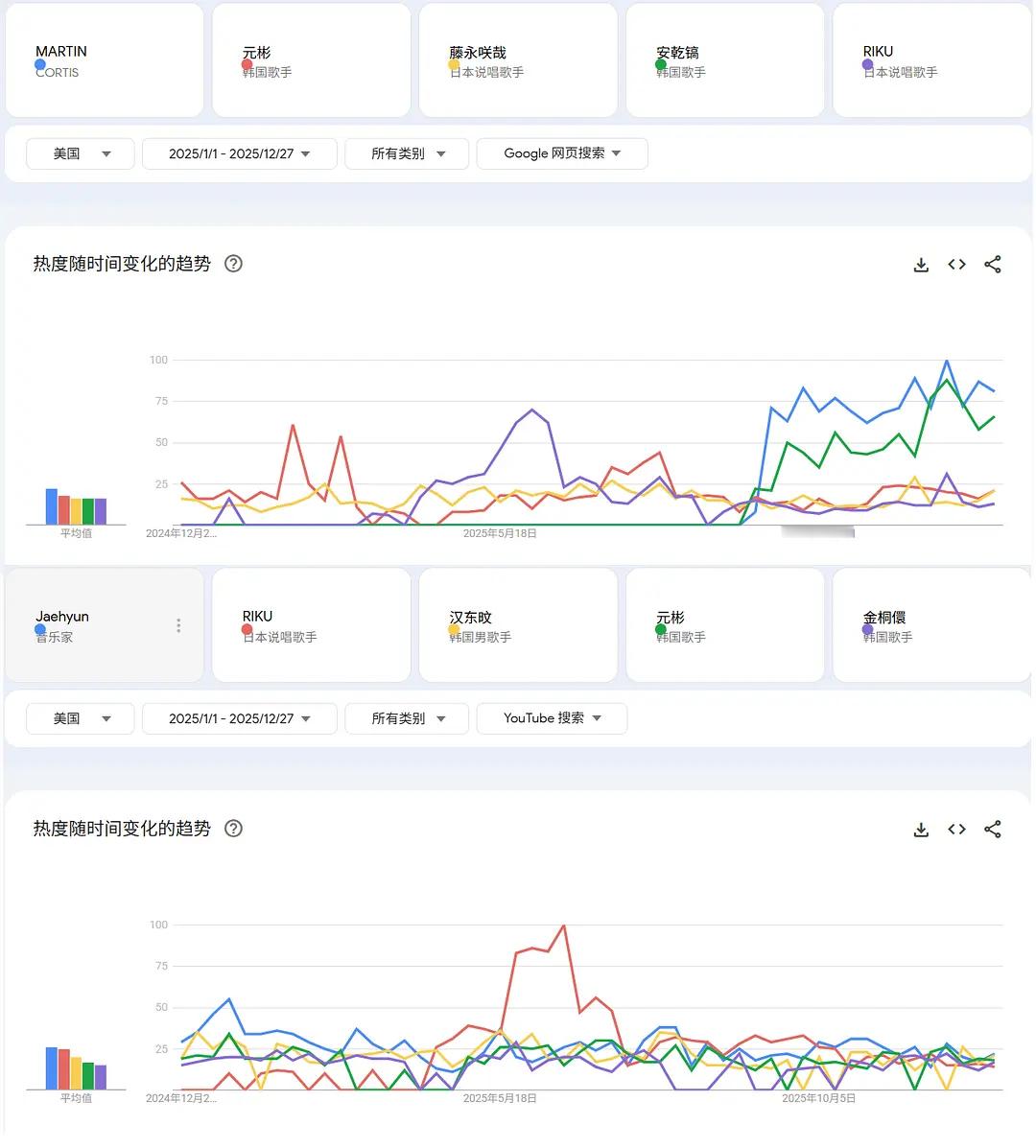
Task: Select the MARTIN CORTIS search term card
Action: pos(105,60)
